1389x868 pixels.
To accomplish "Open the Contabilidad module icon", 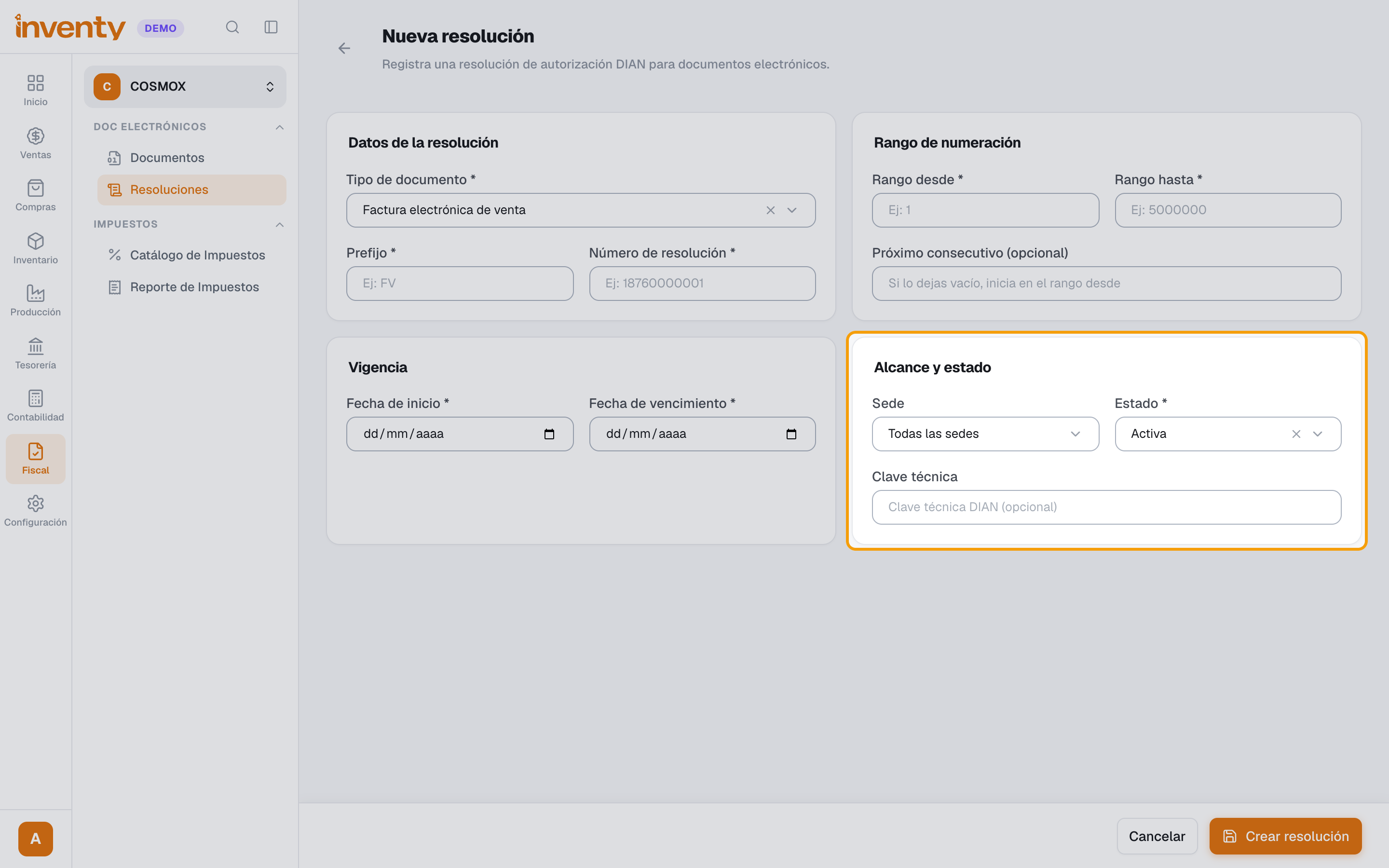I will (x=36, y=398).
